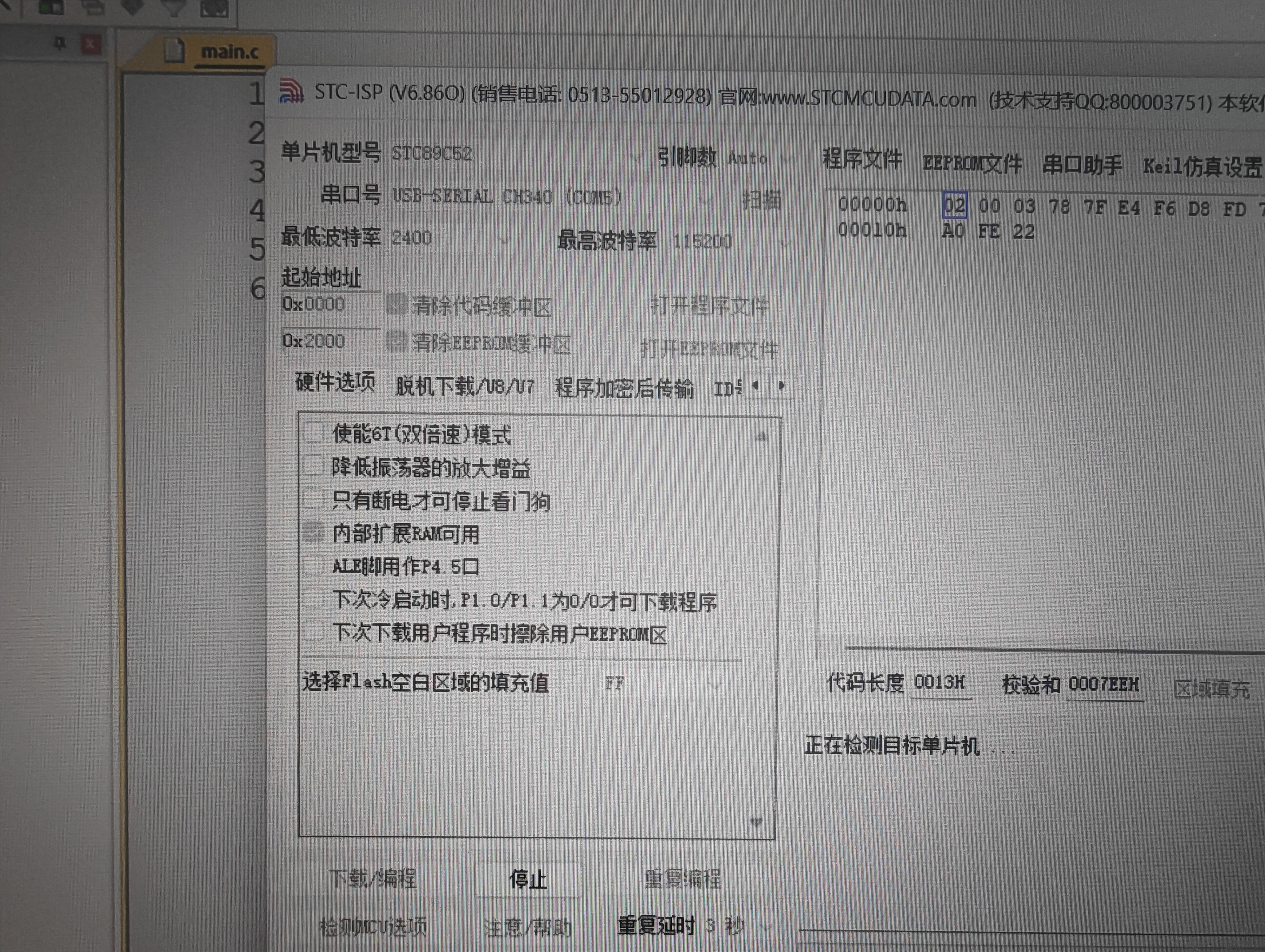1265x952 pixels.
Task: Click hex byte D8 in the hex view
Action: coord(1200,209)
